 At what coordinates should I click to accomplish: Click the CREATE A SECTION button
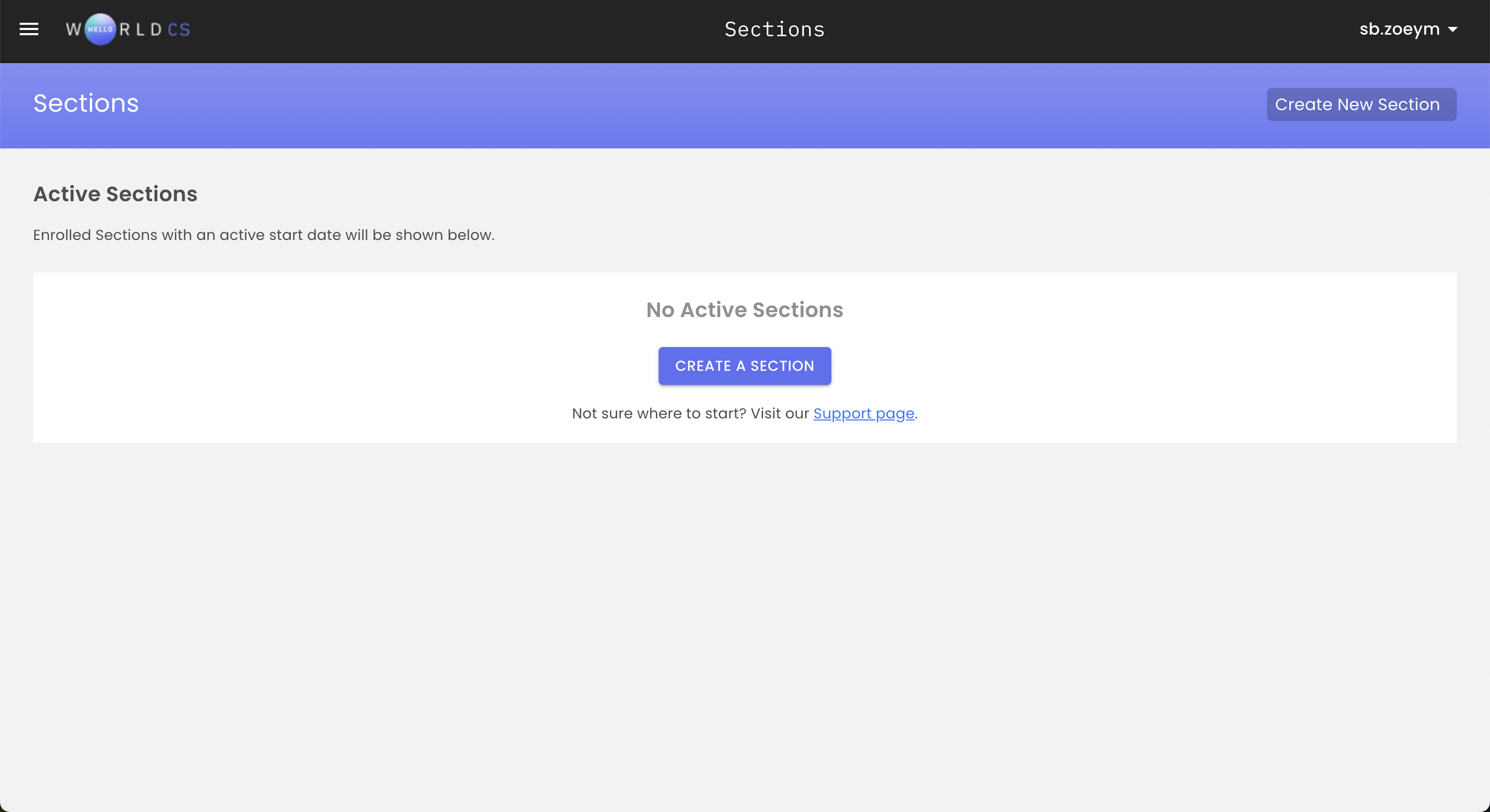point(744,366)
